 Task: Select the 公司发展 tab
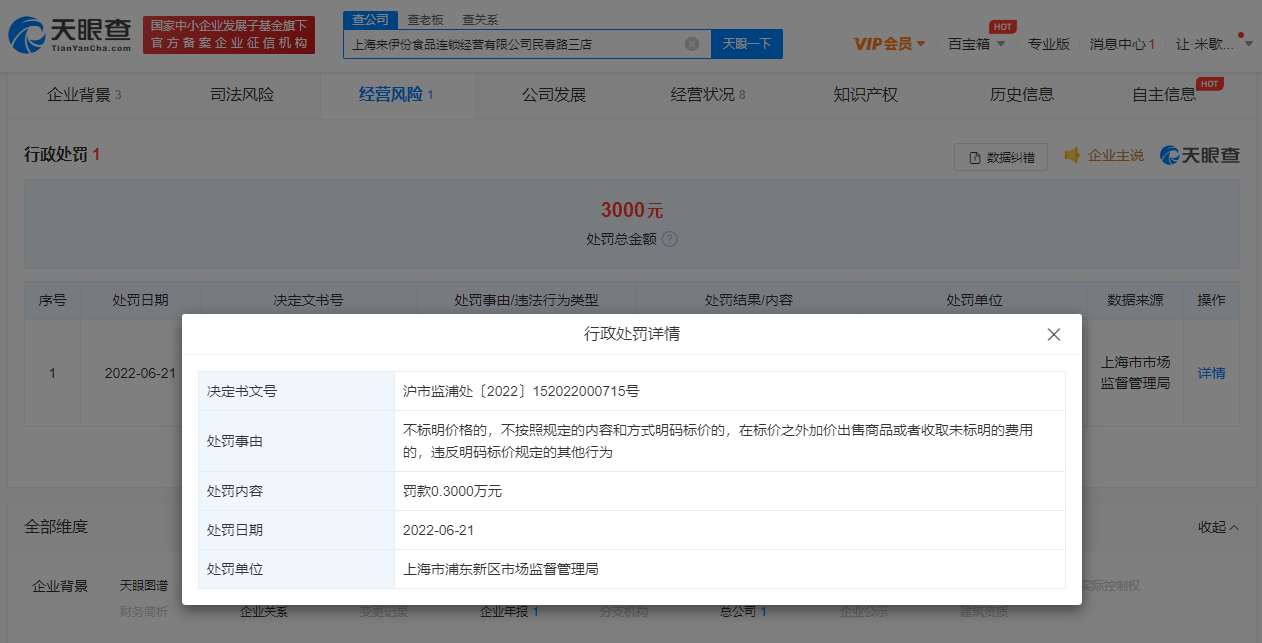pyautogui.click(x=554, y=95)
